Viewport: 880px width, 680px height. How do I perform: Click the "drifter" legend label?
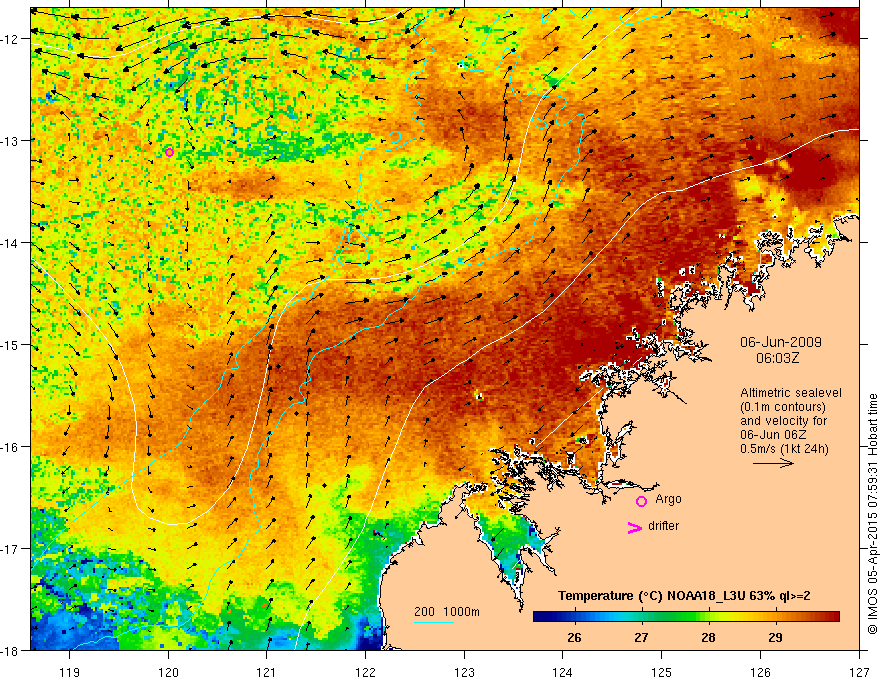[663, 526]
